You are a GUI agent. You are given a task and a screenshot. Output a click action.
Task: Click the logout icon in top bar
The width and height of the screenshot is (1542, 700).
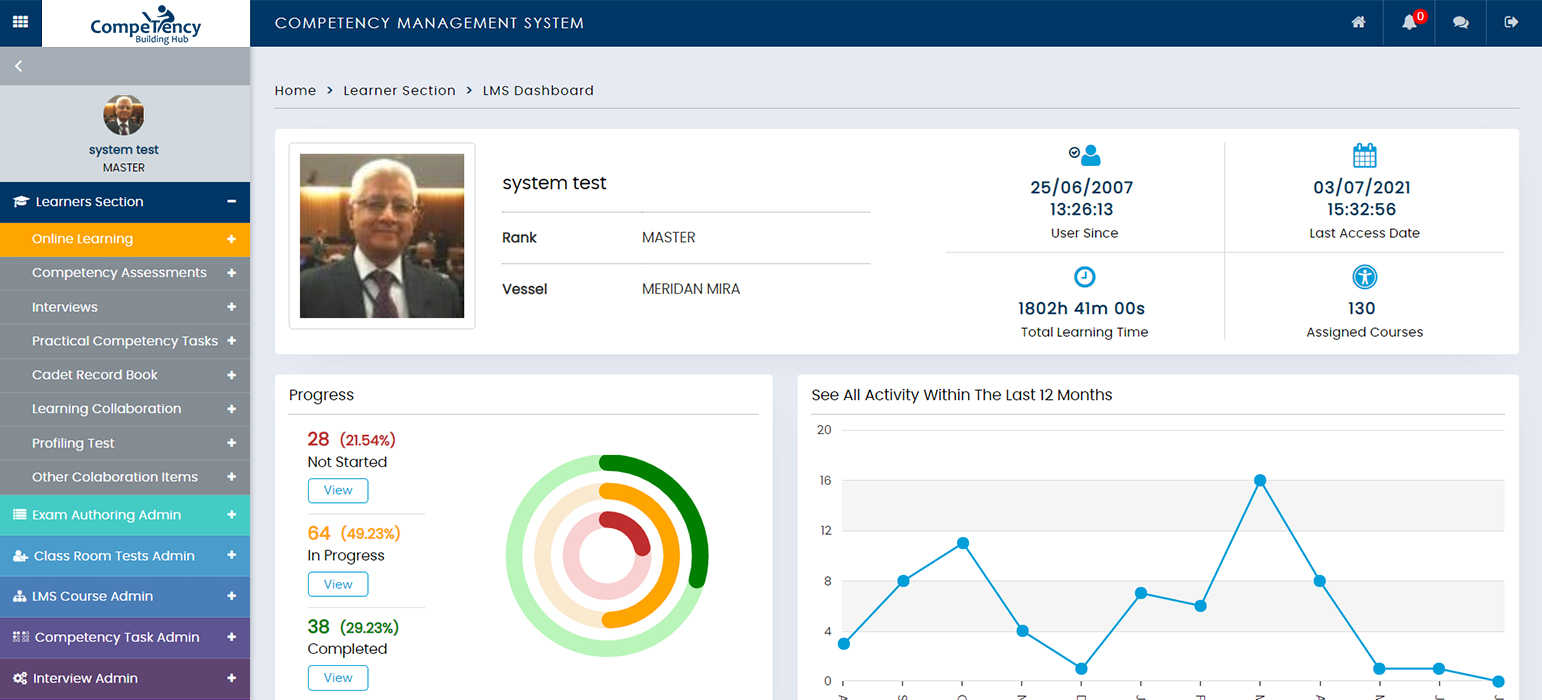tap(1511, 22)
